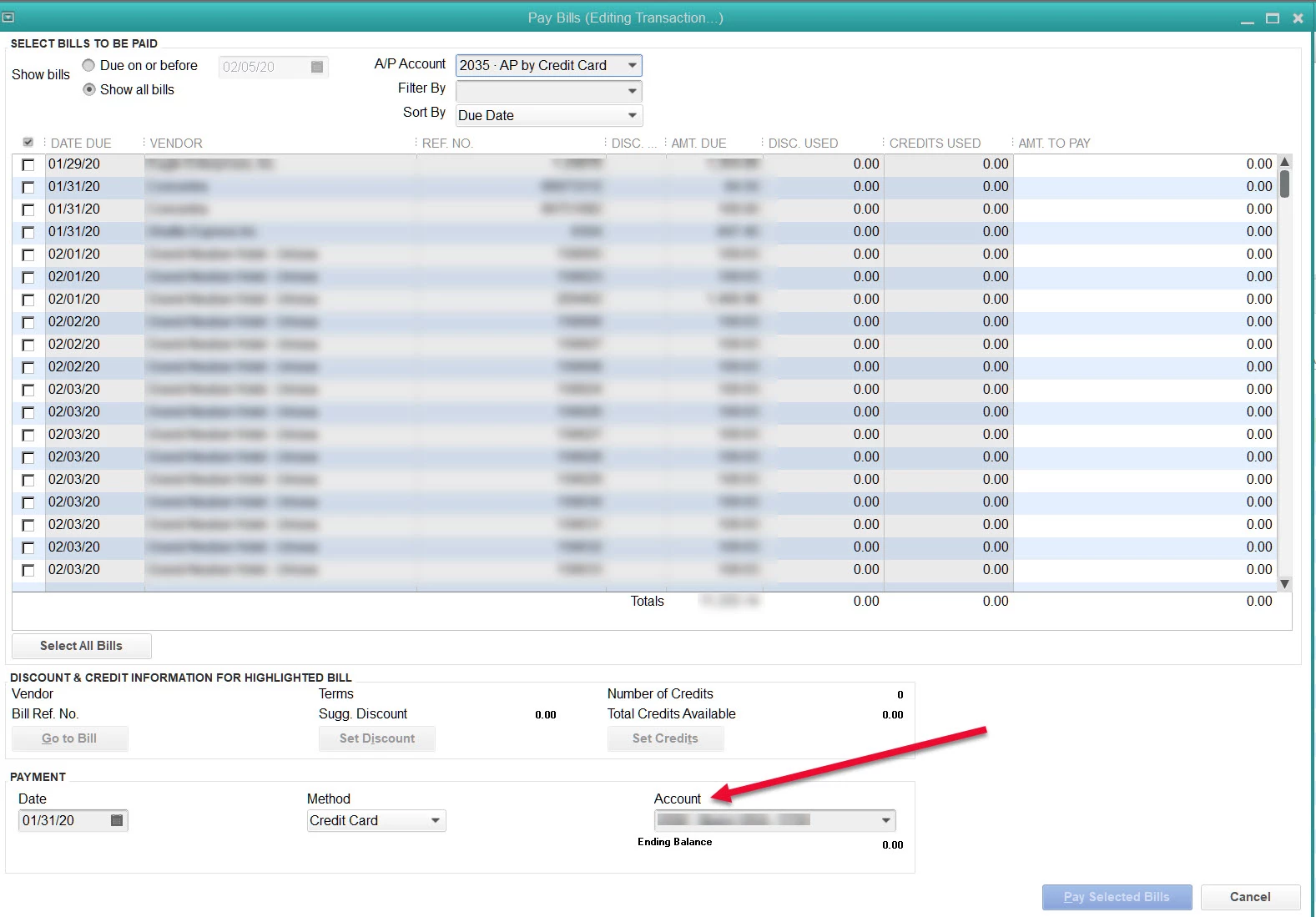Screen dimensions: 1316x917
Task: Maximize the Pay Bills window
Action: (x=1273, y=18)
